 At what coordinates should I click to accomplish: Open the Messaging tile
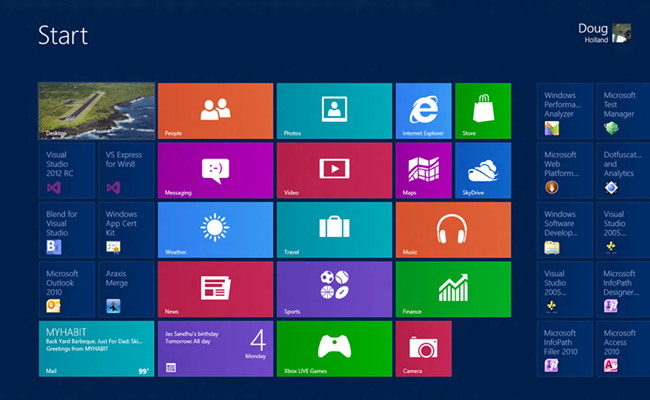[x=215, y=170]
